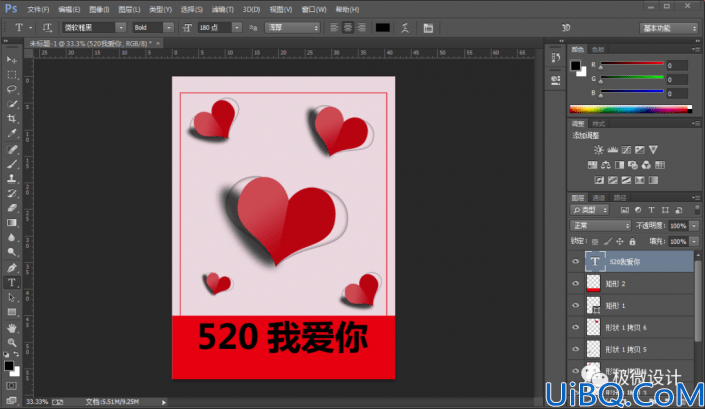Image resolution: width=705 pixels, height=409 pixels.
Task: Select the Clone Stamp tool
Action: (12, 178)
